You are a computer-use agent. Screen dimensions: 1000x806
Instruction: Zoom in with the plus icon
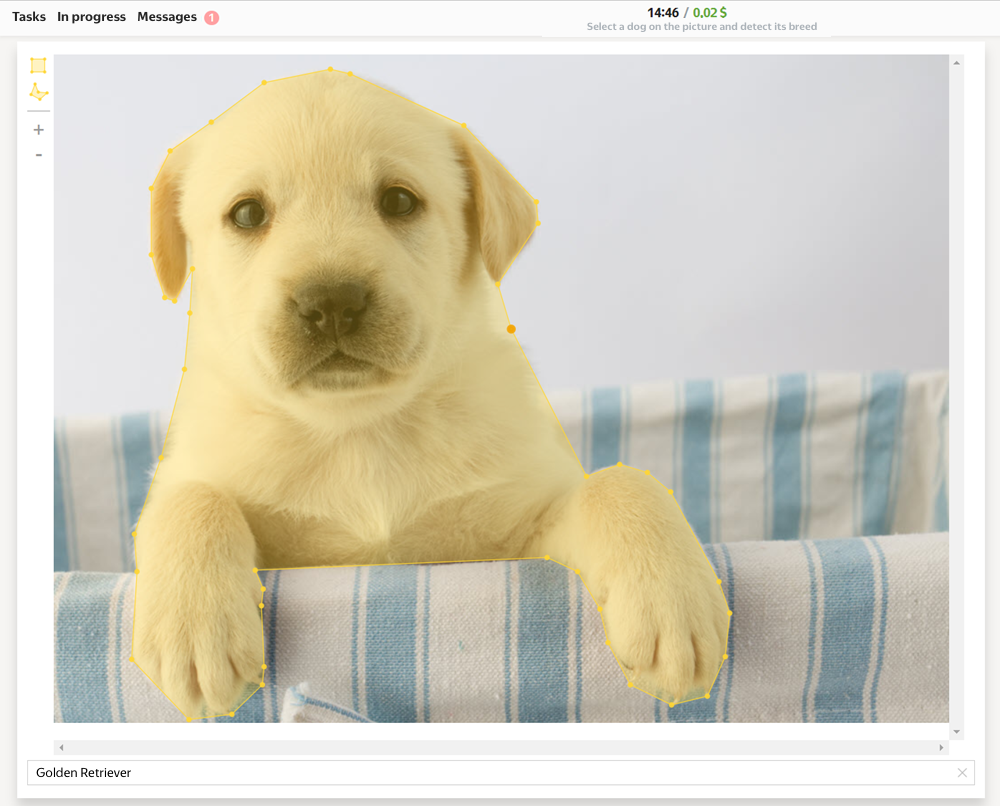pyautogui.click(x=38, y=130)
